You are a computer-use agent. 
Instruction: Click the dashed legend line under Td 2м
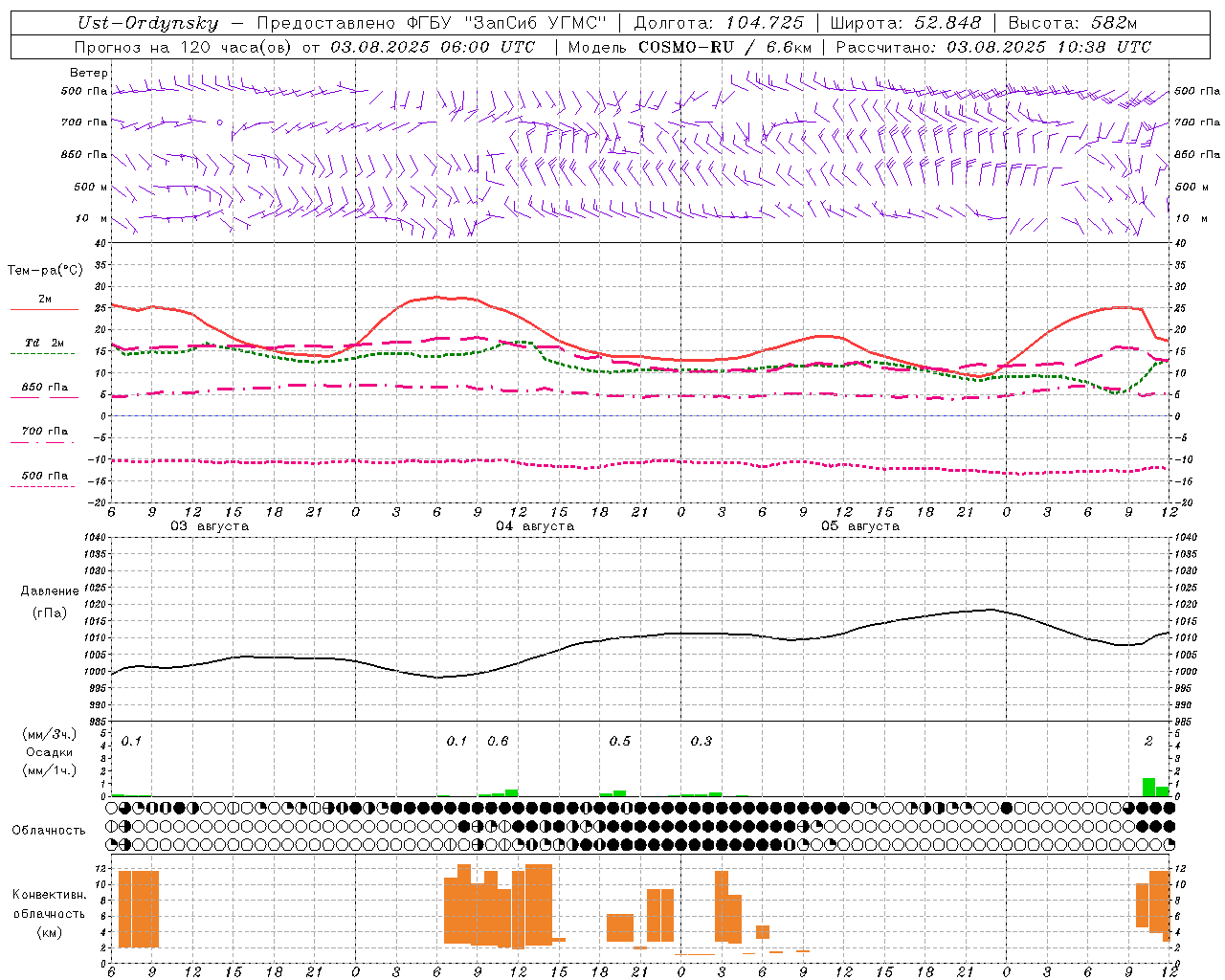(x=43, y=354)
